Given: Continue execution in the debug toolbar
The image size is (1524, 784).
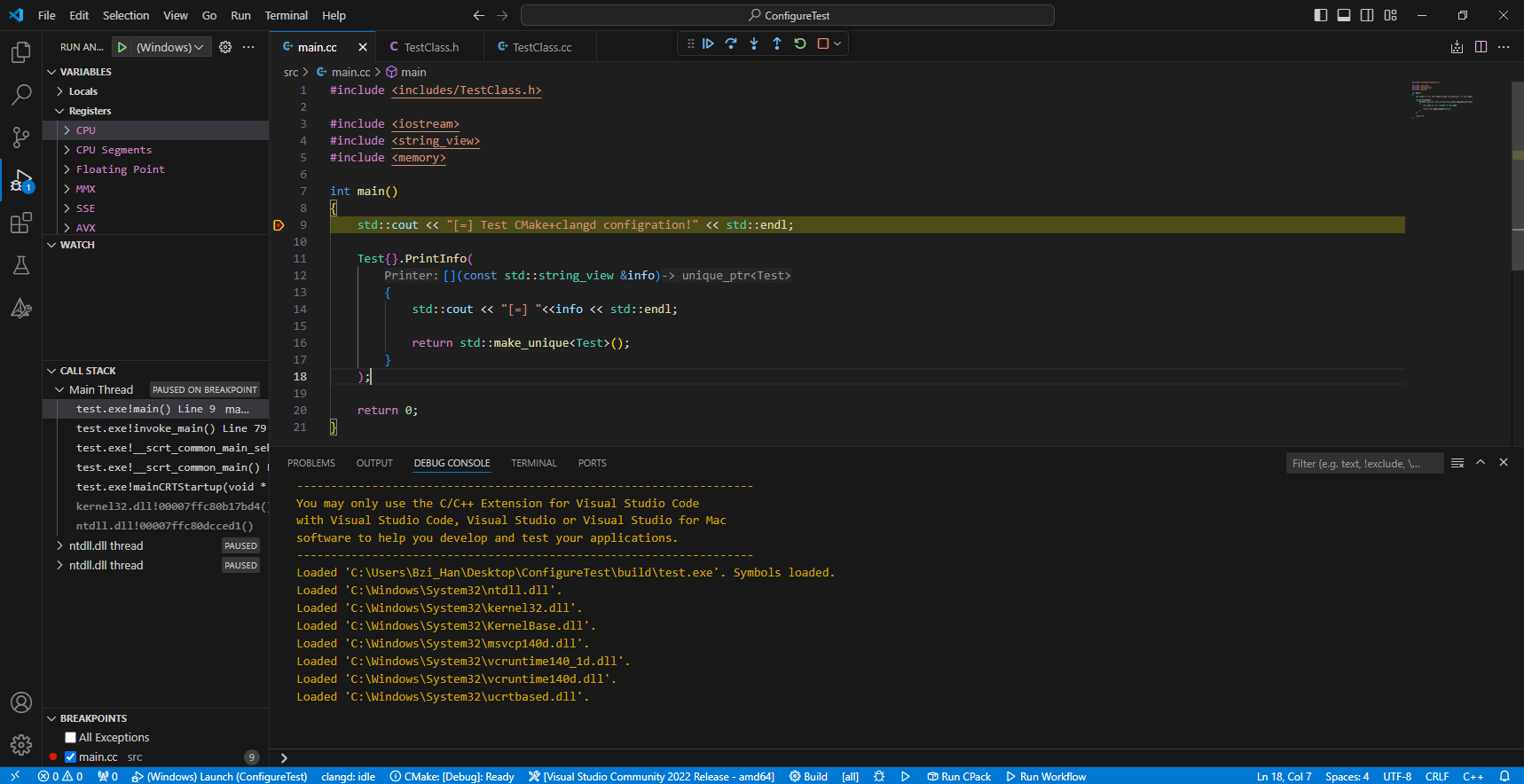Looking at the screenshot, I should [708, 43].
